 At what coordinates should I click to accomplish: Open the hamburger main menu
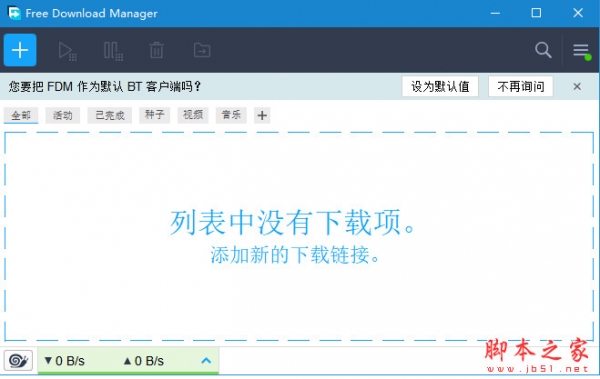(x=581, y=51)
